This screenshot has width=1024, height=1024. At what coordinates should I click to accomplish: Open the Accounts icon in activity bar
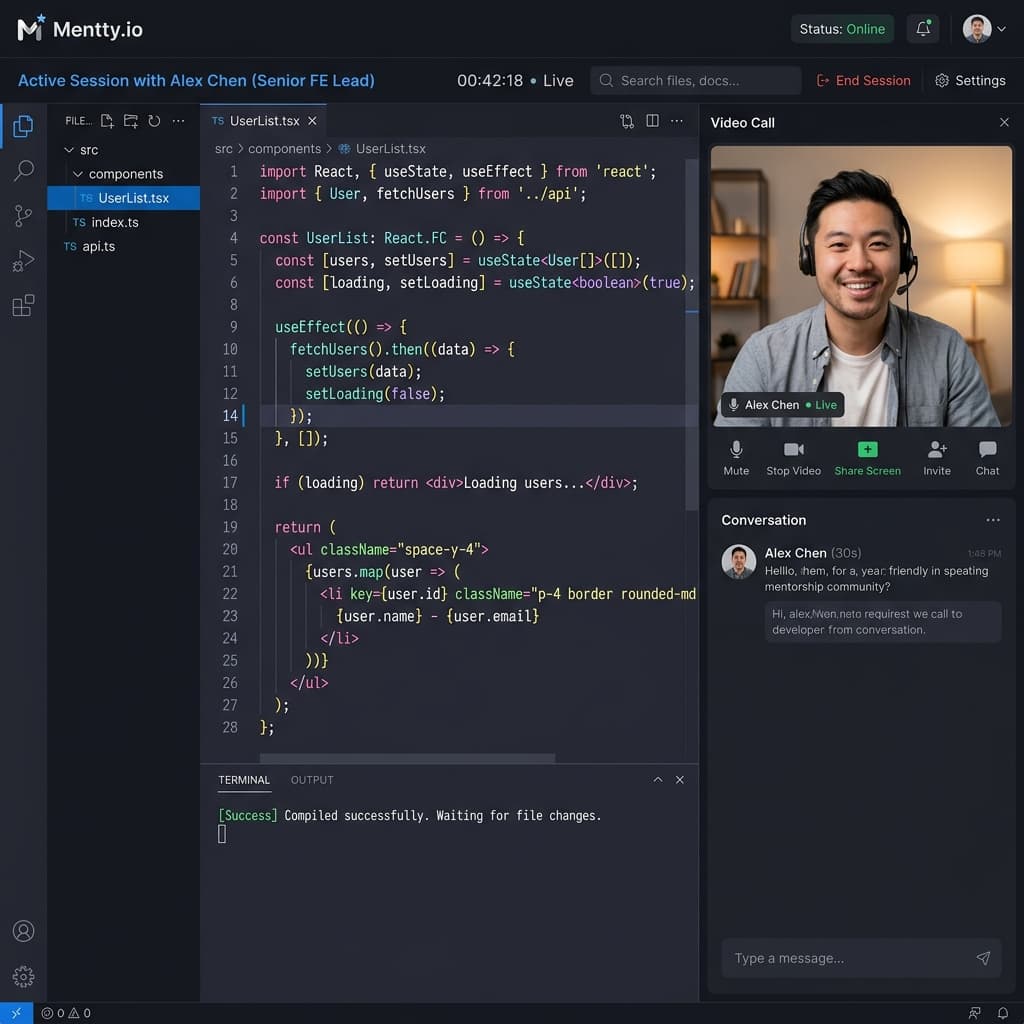24,931
